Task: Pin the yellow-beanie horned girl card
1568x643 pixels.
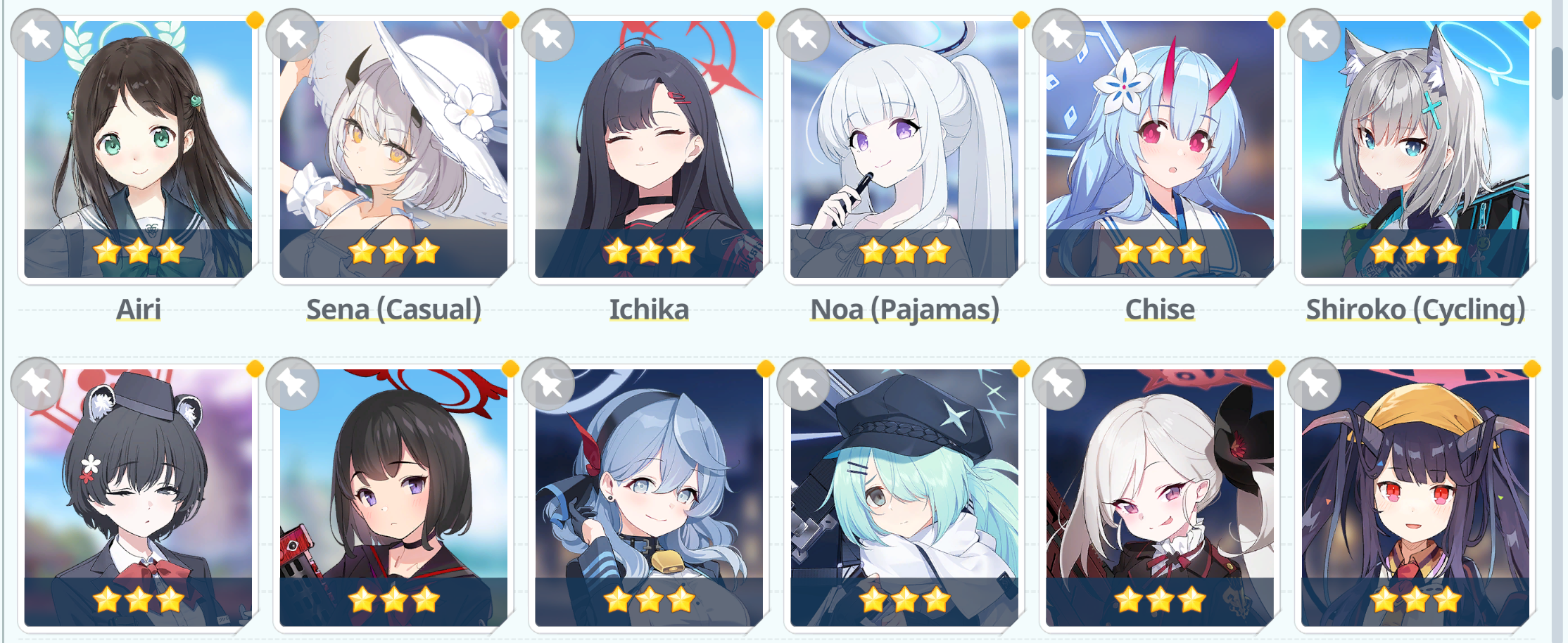Action: 1314,384
